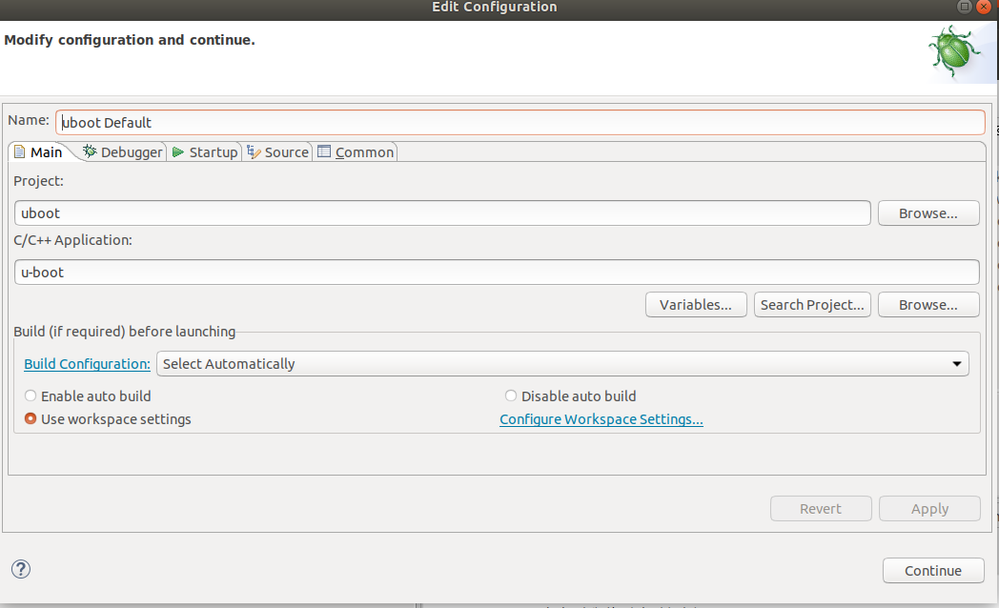Viewport: 999px width, 608px height.
Task: Select the Enable auto build option
Action: pos(30,396)
